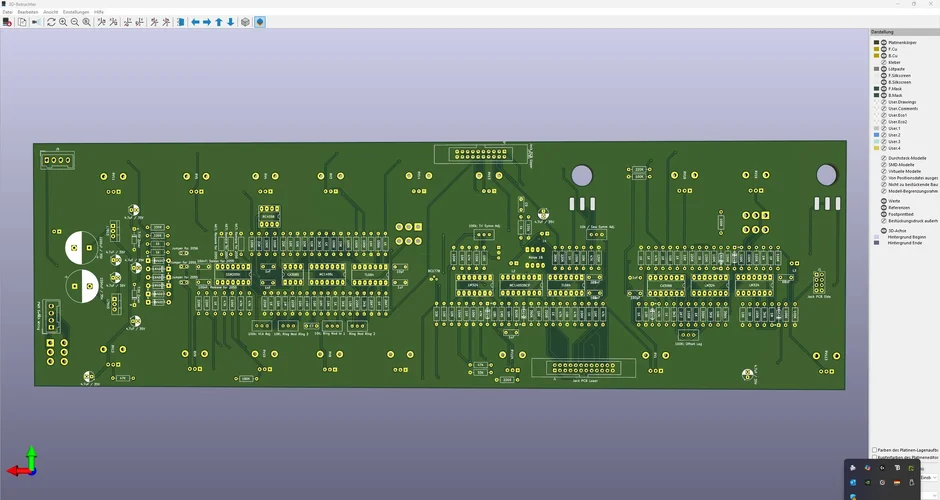This screenshot has width=940, height=500.
Task: Enable Farben des Platinen-Lagenaufbaus checkbox
Action: [874, 450]
